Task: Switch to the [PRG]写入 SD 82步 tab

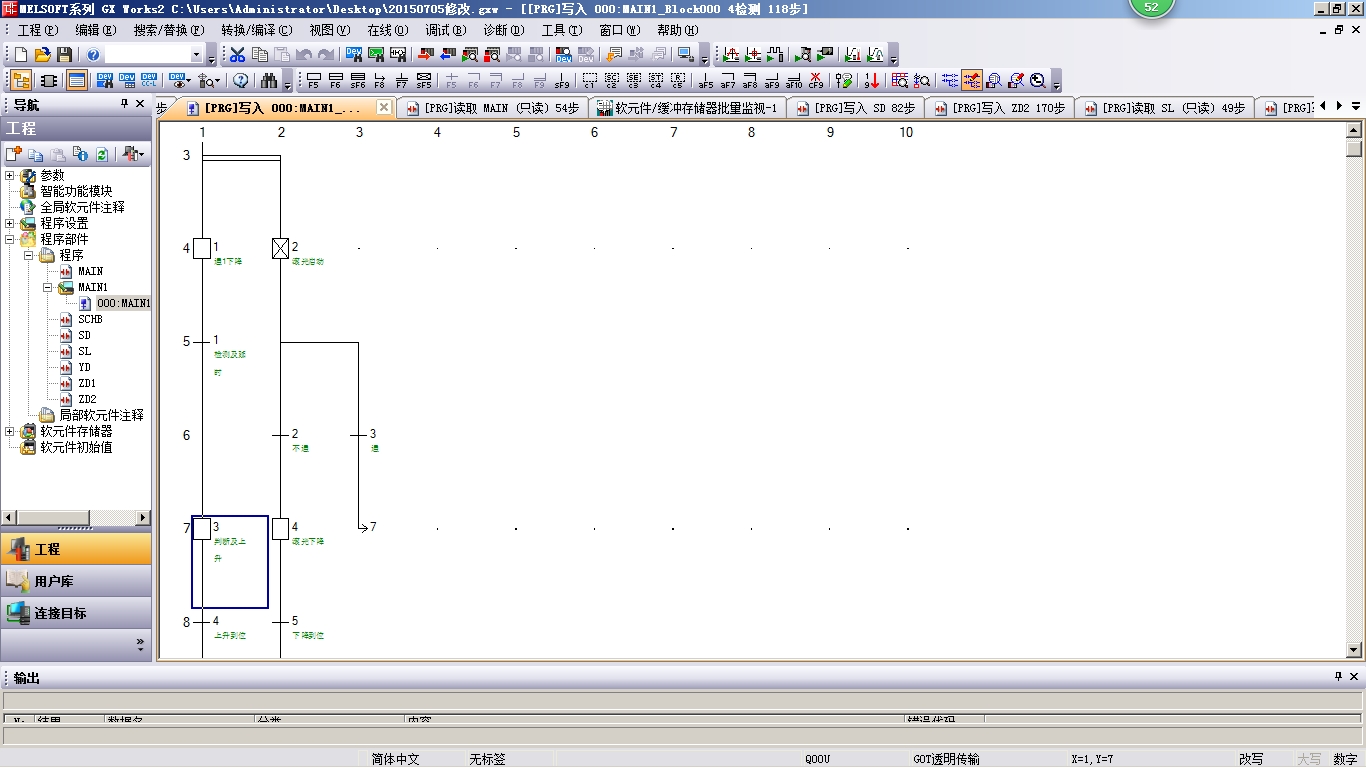Action: pyautogui.click(x=855, y=108)
